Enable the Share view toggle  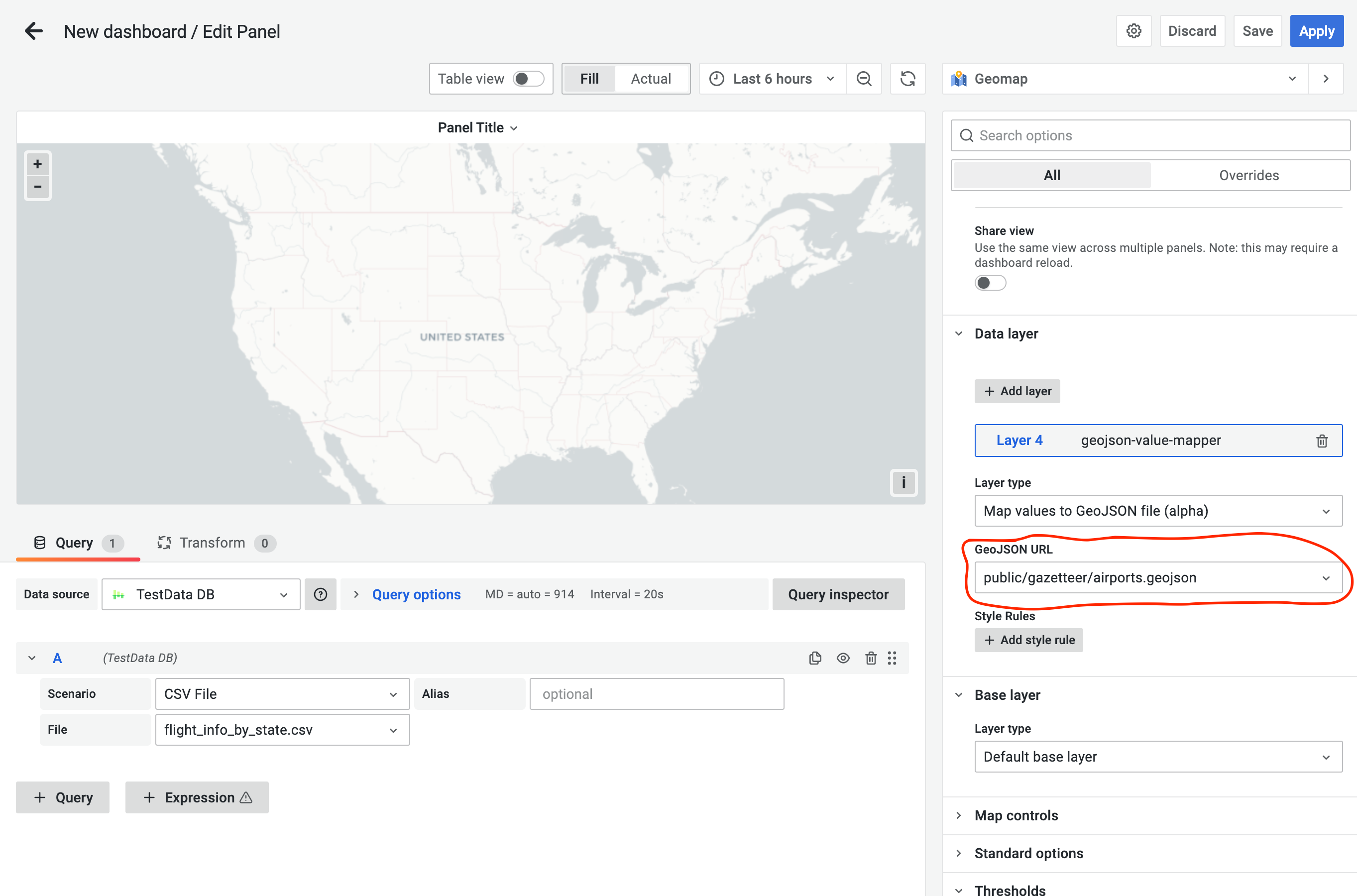tap(990, 282)
